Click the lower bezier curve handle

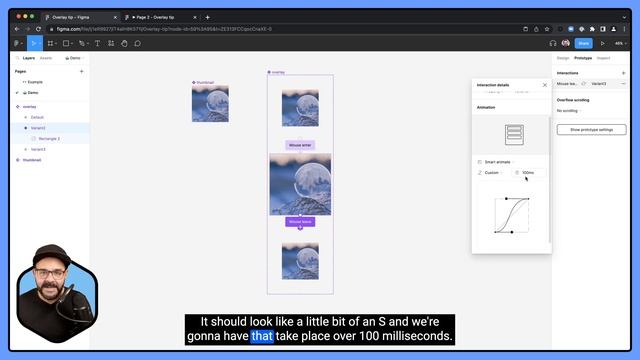(512, 232)
